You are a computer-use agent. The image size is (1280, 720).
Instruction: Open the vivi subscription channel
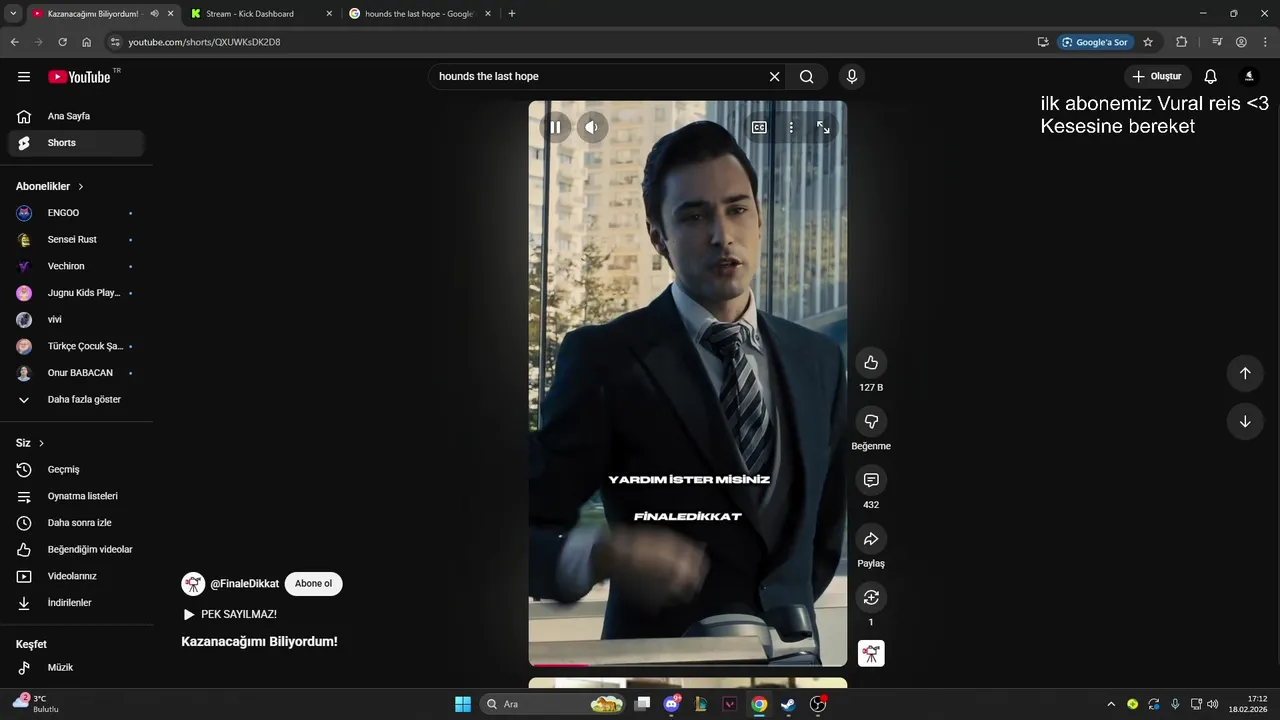pos(76,320)
